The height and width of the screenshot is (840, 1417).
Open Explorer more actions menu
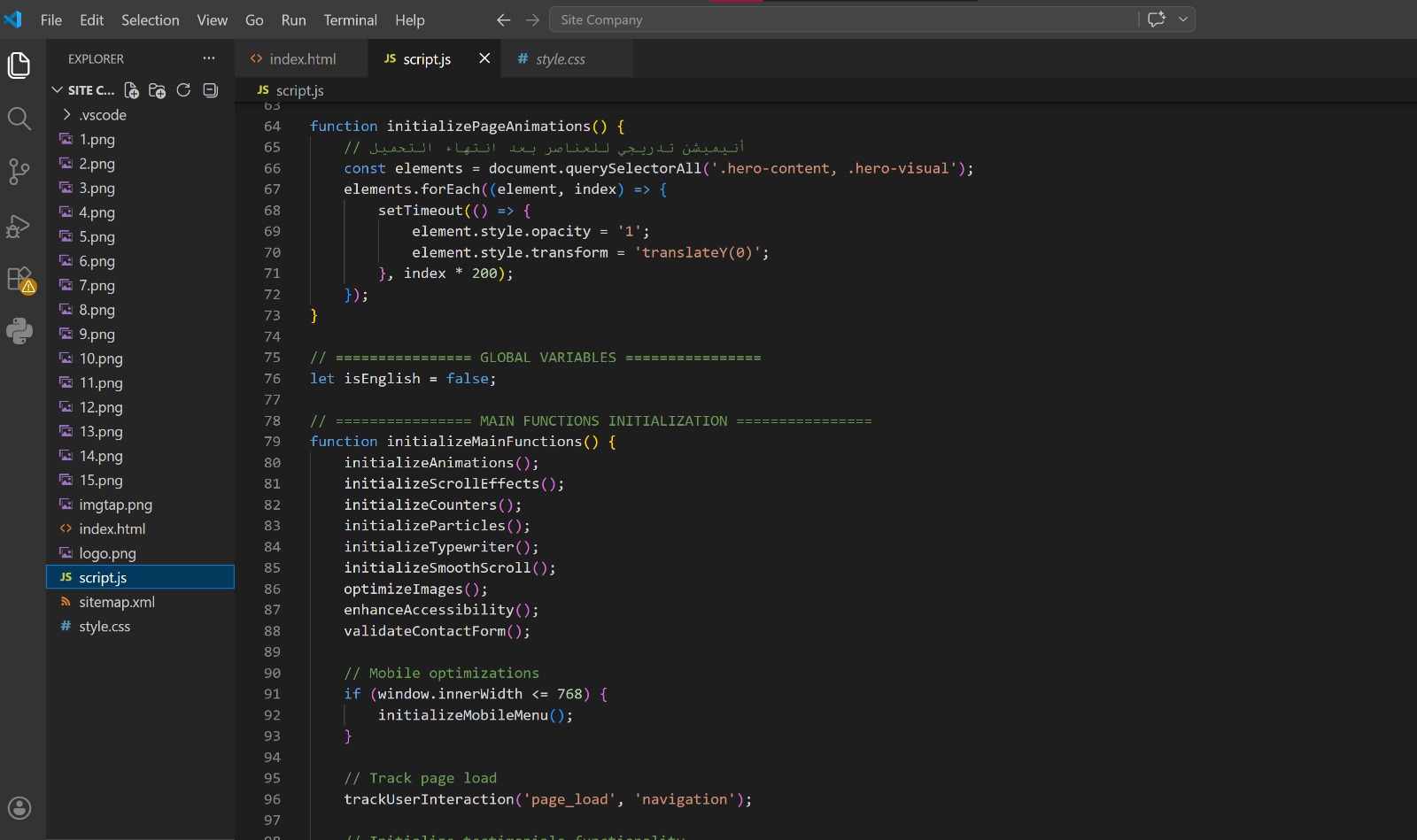point(209,58)
